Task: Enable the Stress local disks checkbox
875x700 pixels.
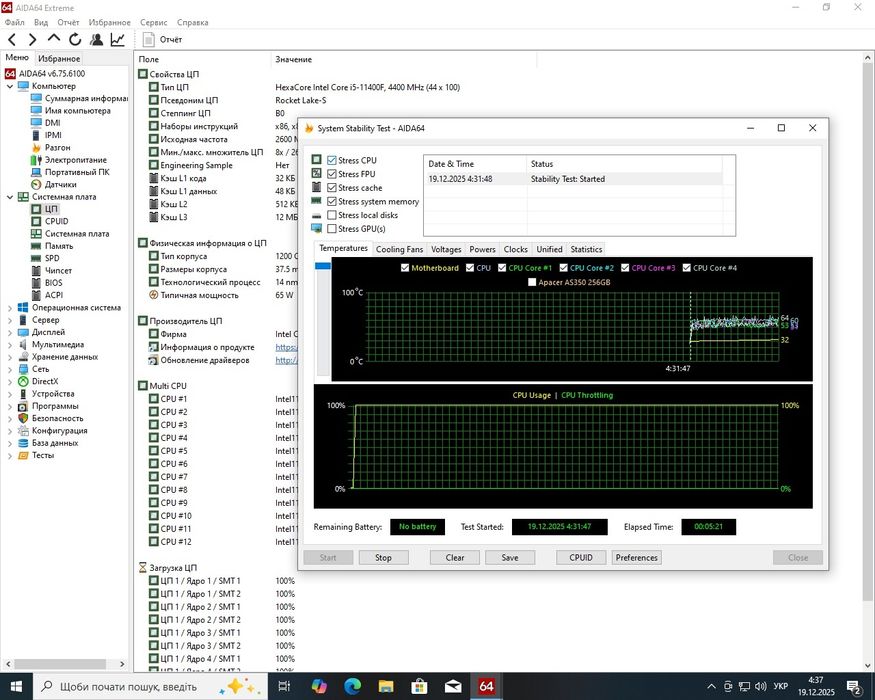Action: coord(332,215)
